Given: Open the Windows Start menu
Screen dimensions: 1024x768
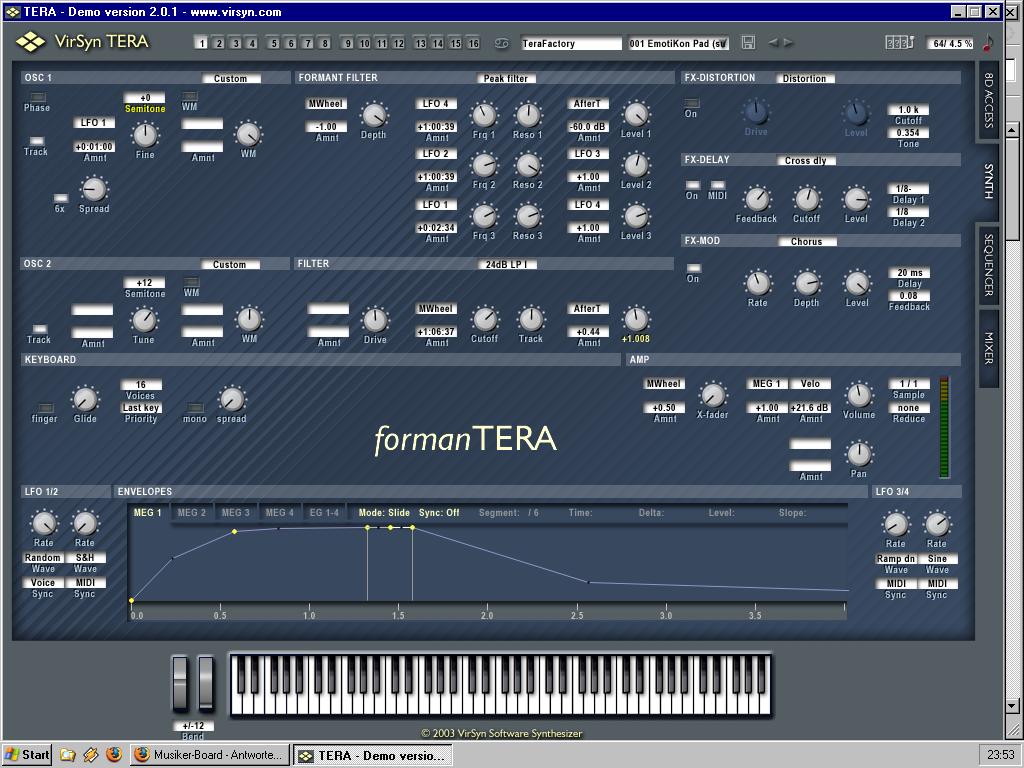Looking at the screenshot, I should [27, 755].
